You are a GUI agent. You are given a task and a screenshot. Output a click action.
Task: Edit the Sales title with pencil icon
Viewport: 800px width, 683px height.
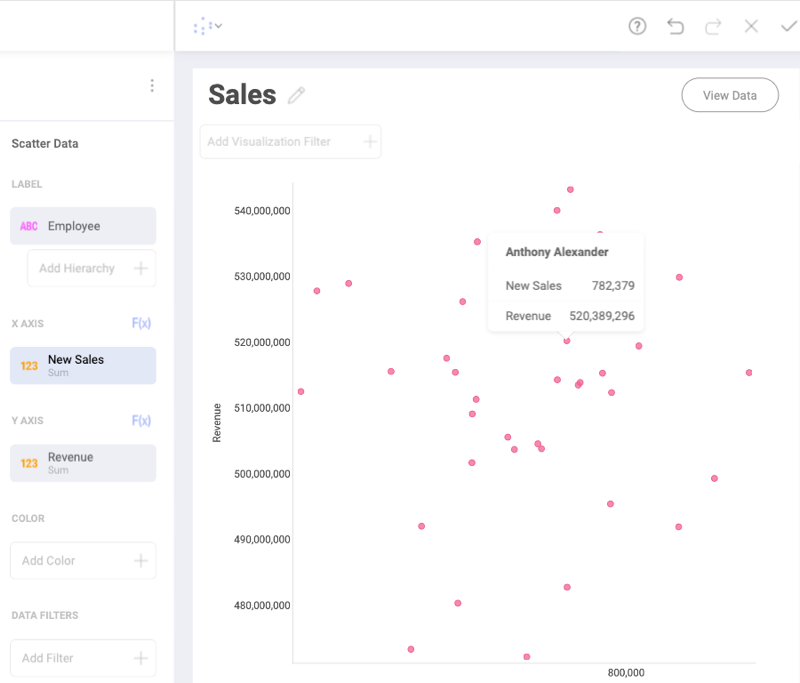296,95
